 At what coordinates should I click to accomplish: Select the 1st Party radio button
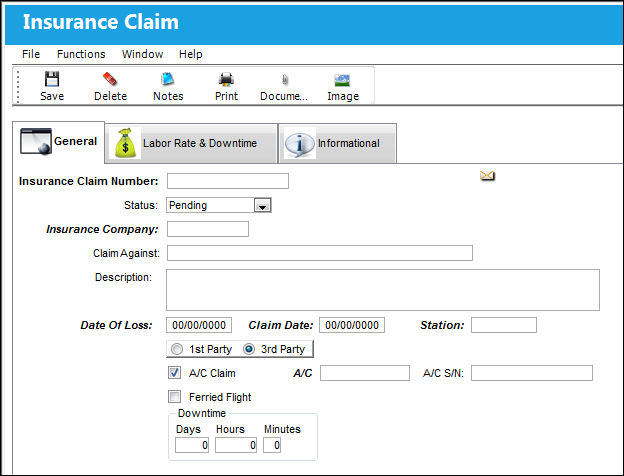pos(177,349)
